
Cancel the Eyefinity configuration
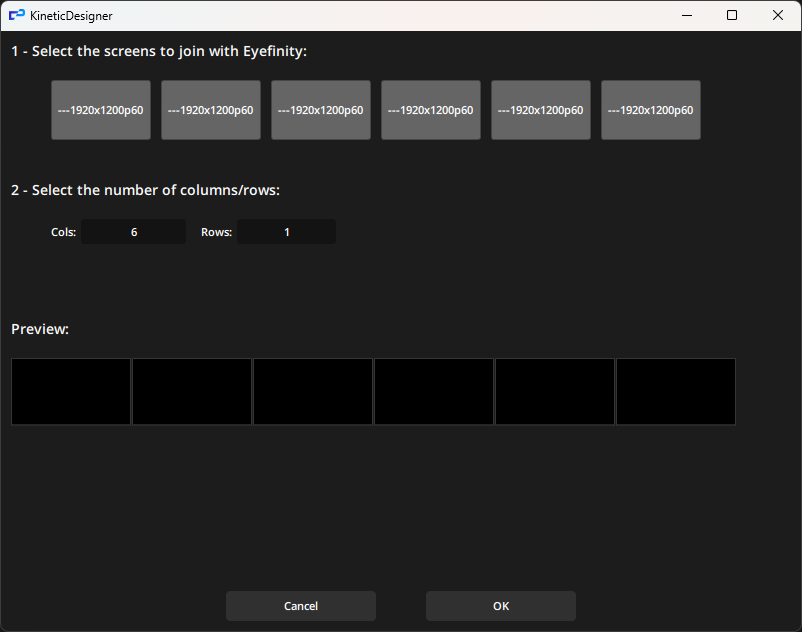(300, 605)
